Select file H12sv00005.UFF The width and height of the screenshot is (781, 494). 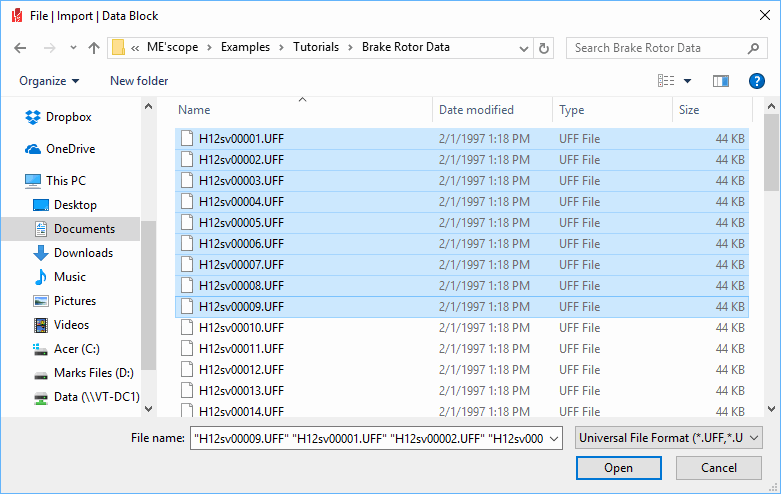click(462, 223)
